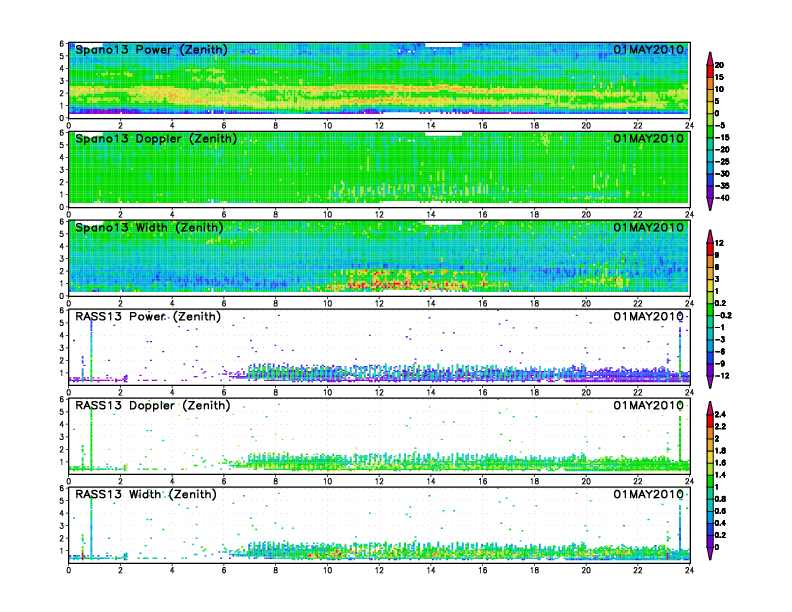Click the 01MAY2010 date in Spano13 Power panel
This screenshot has height=612, width=792.
[x=649, y=49]
